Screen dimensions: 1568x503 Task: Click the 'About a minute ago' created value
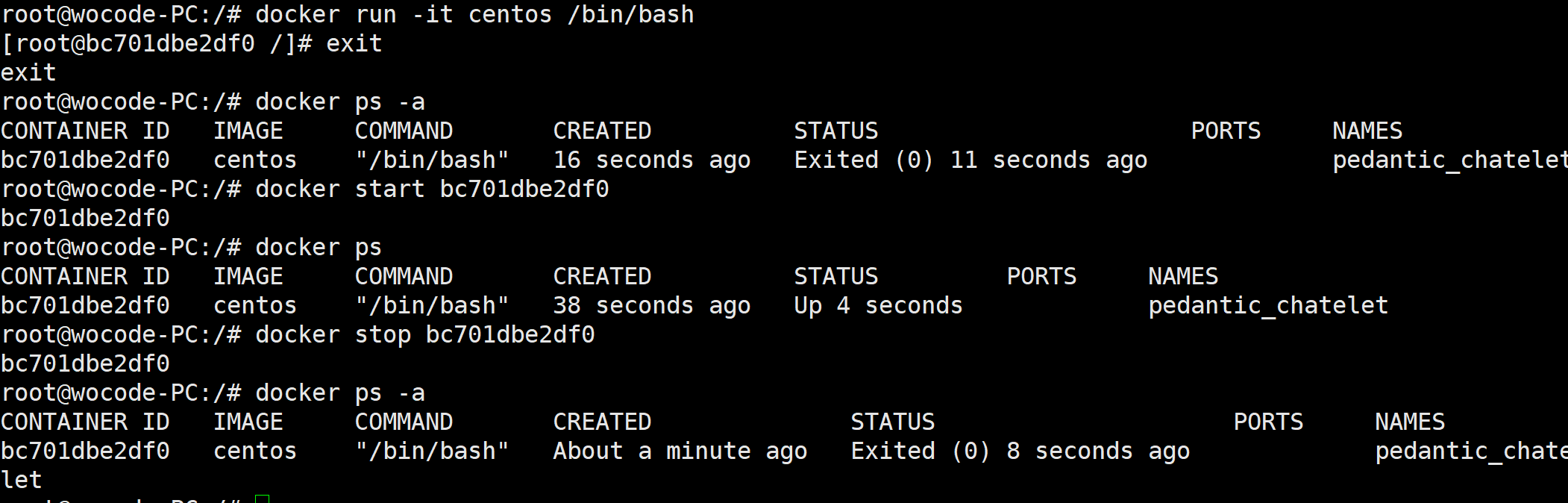pos(680,451)
